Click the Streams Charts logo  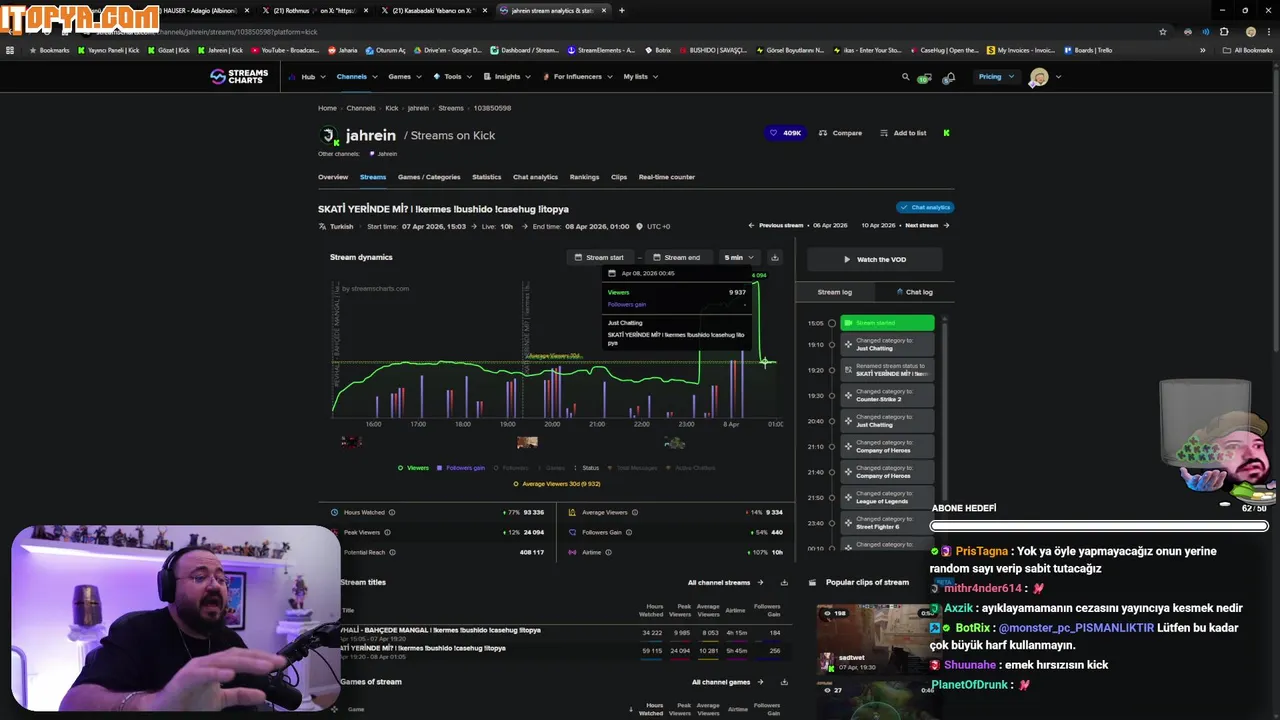[239, 76]
